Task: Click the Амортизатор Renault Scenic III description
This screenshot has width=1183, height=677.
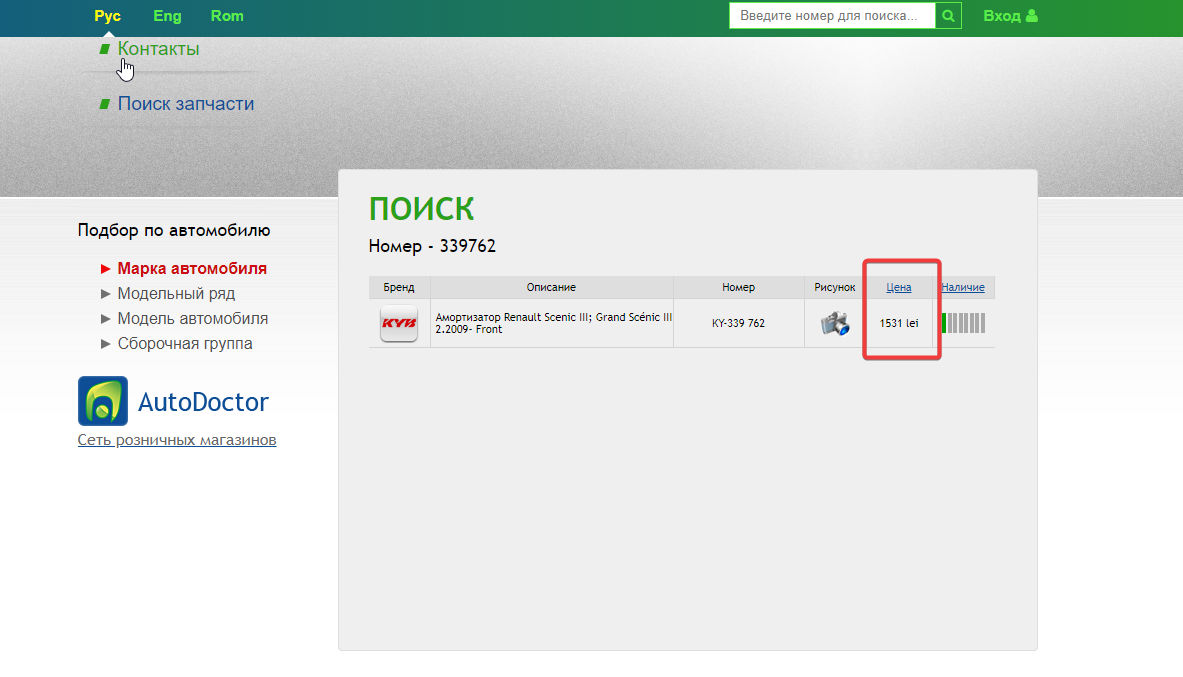Action: point(554,323)
